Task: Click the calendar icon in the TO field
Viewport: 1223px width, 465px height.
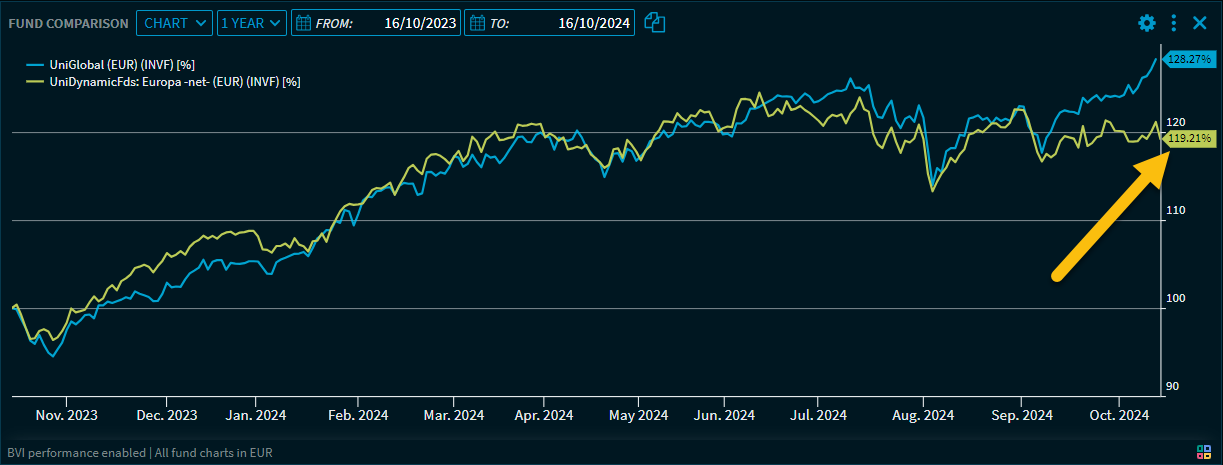Action: 478,23
